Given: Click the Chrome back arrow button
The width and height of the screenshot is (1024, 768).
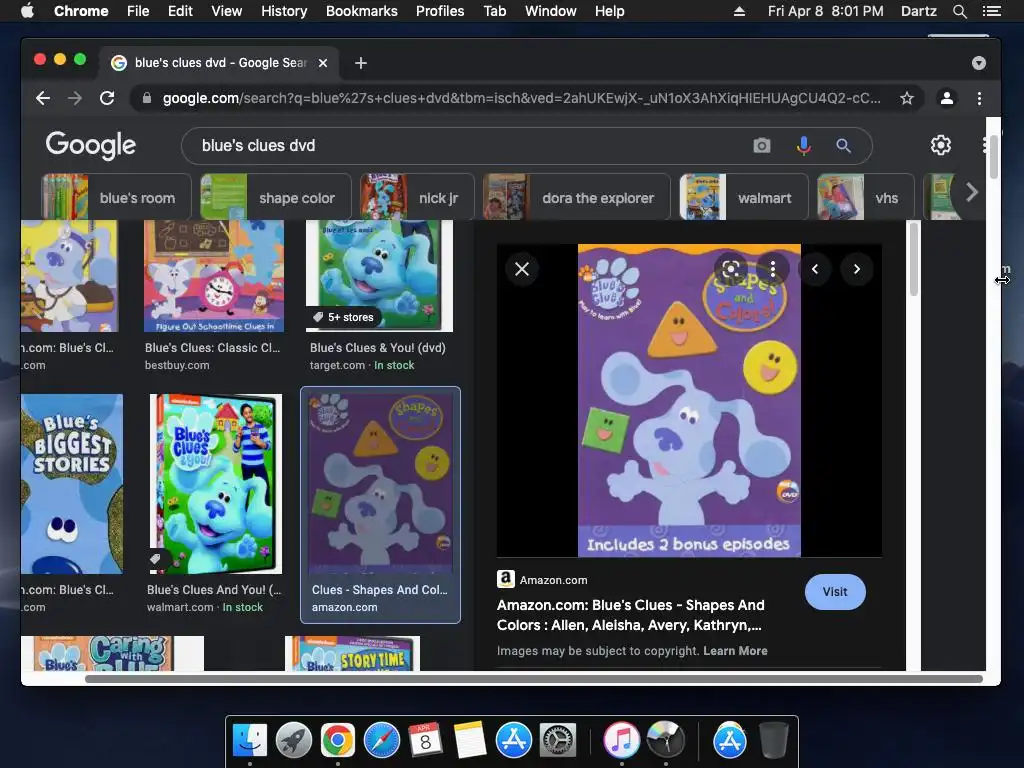Looking at the screenshot, I should [43, 98].
